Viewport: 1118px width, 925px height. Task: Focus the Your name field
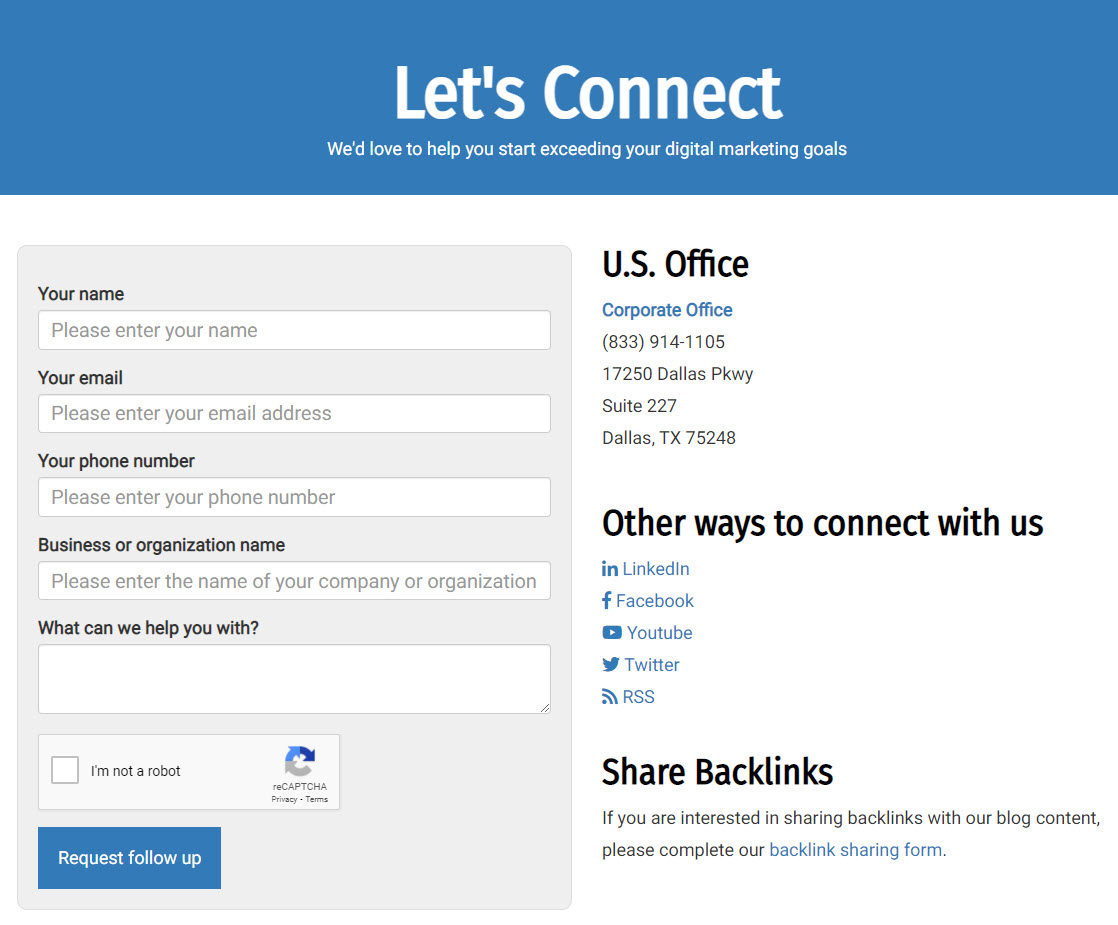click(294, 330)
